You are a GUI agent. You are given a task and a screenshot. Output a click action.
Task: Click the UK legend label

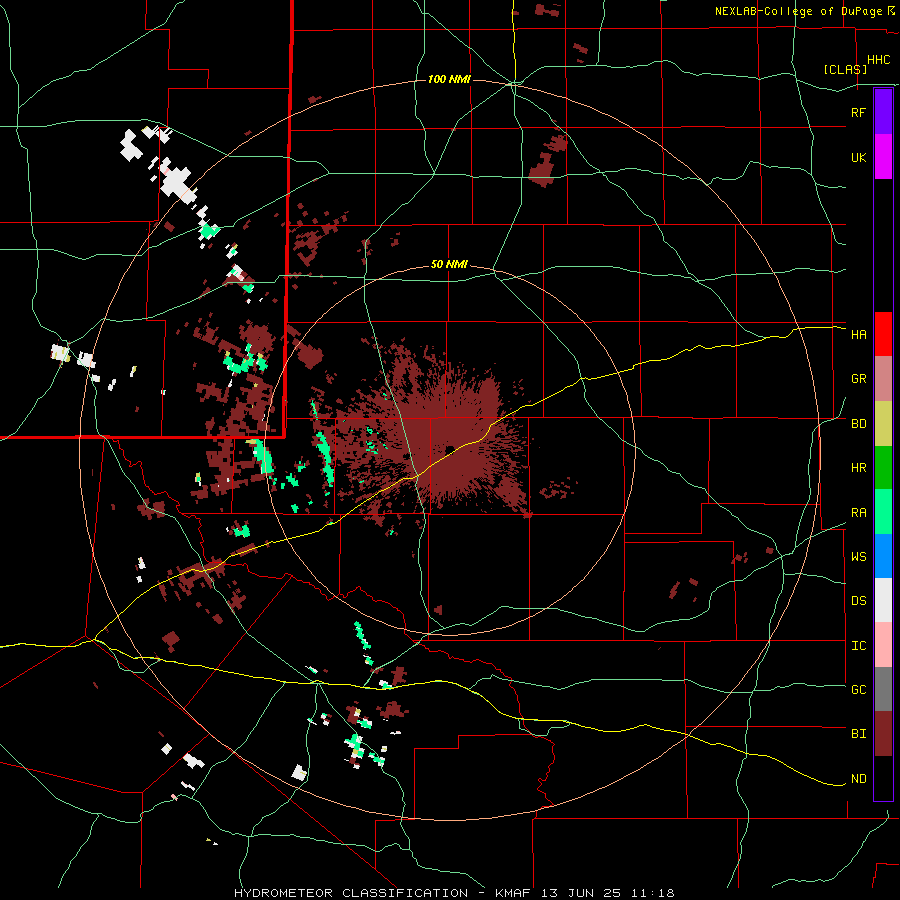click(x=858, y=157)
